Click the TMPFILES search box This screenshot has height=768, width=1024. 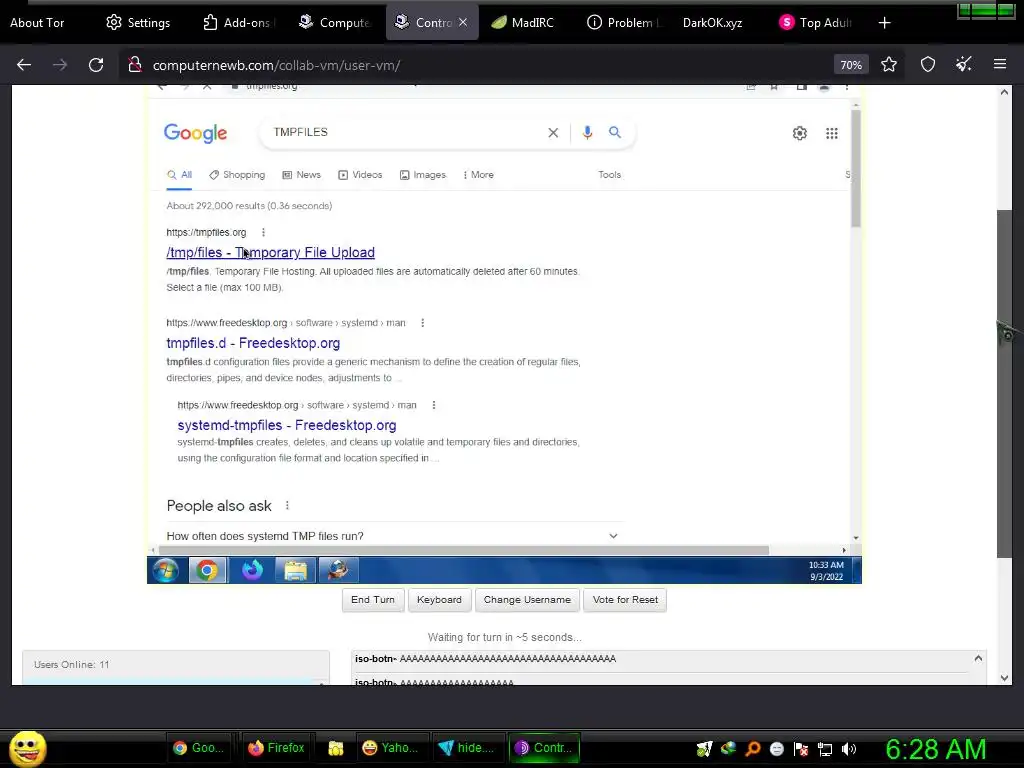(x=405, y=133)
